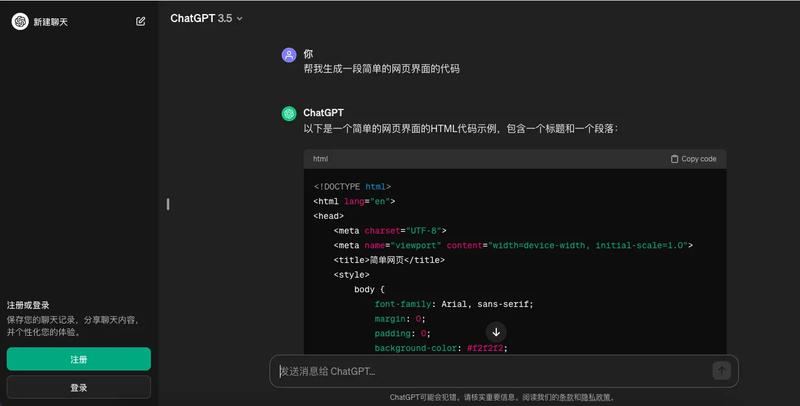
Task: Click the <html lang="en"> code line
Action: coord(354,201)
